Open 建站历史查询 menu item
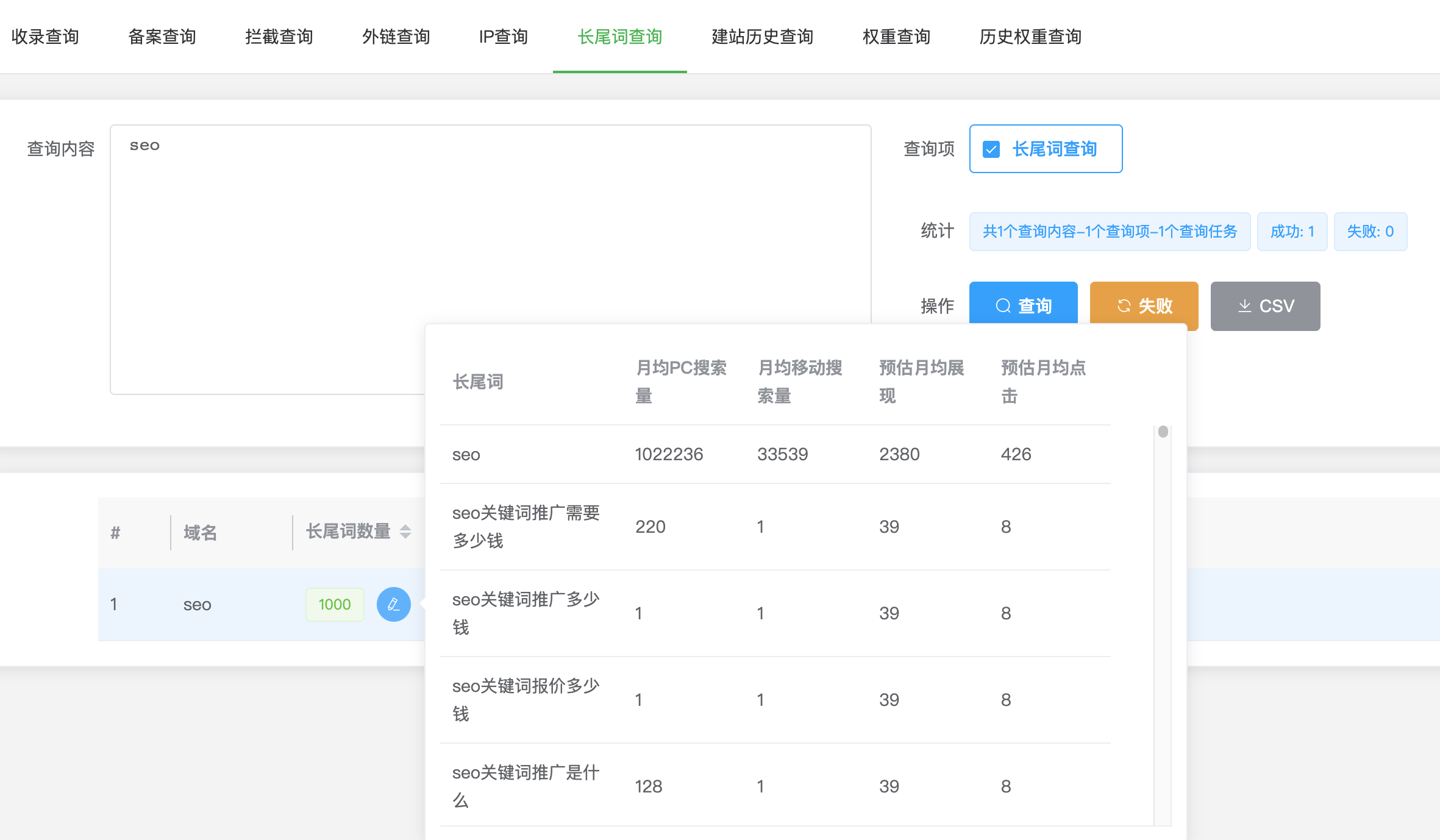 pos(763,37)
